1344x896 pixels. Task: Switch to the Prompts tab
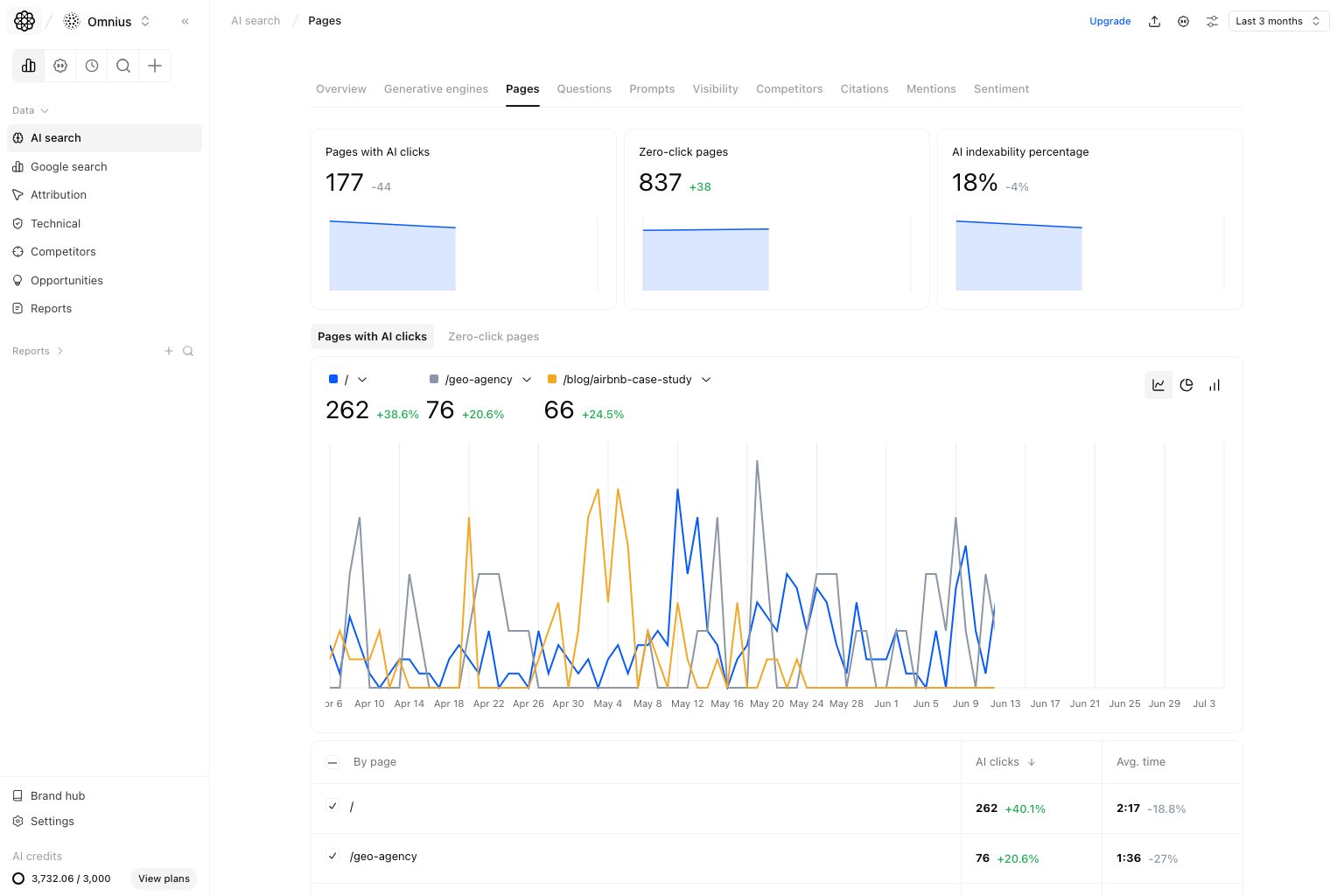click(x=652, y=89)
